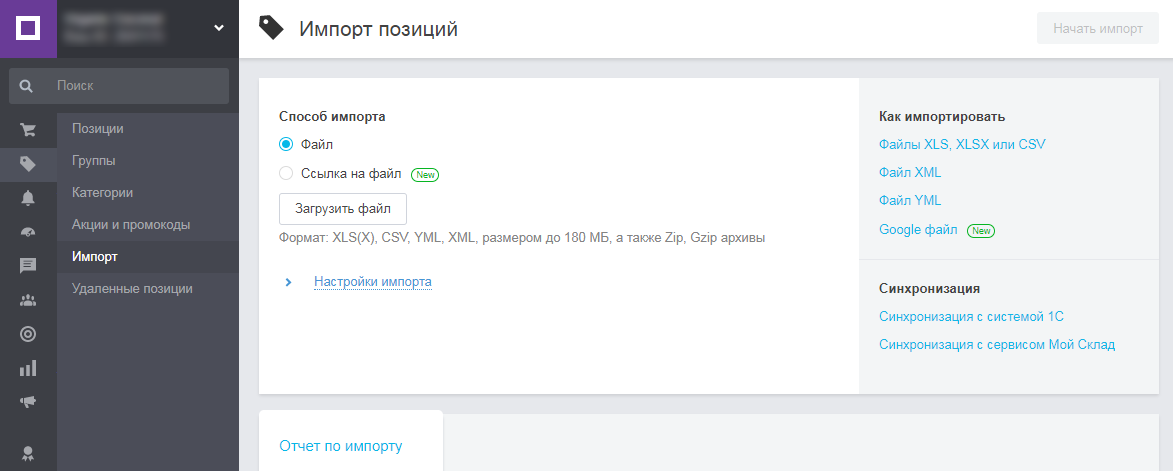Click the "Поиск" search field
Viewport: 1173px width, 471px height.
coord(135,86)
